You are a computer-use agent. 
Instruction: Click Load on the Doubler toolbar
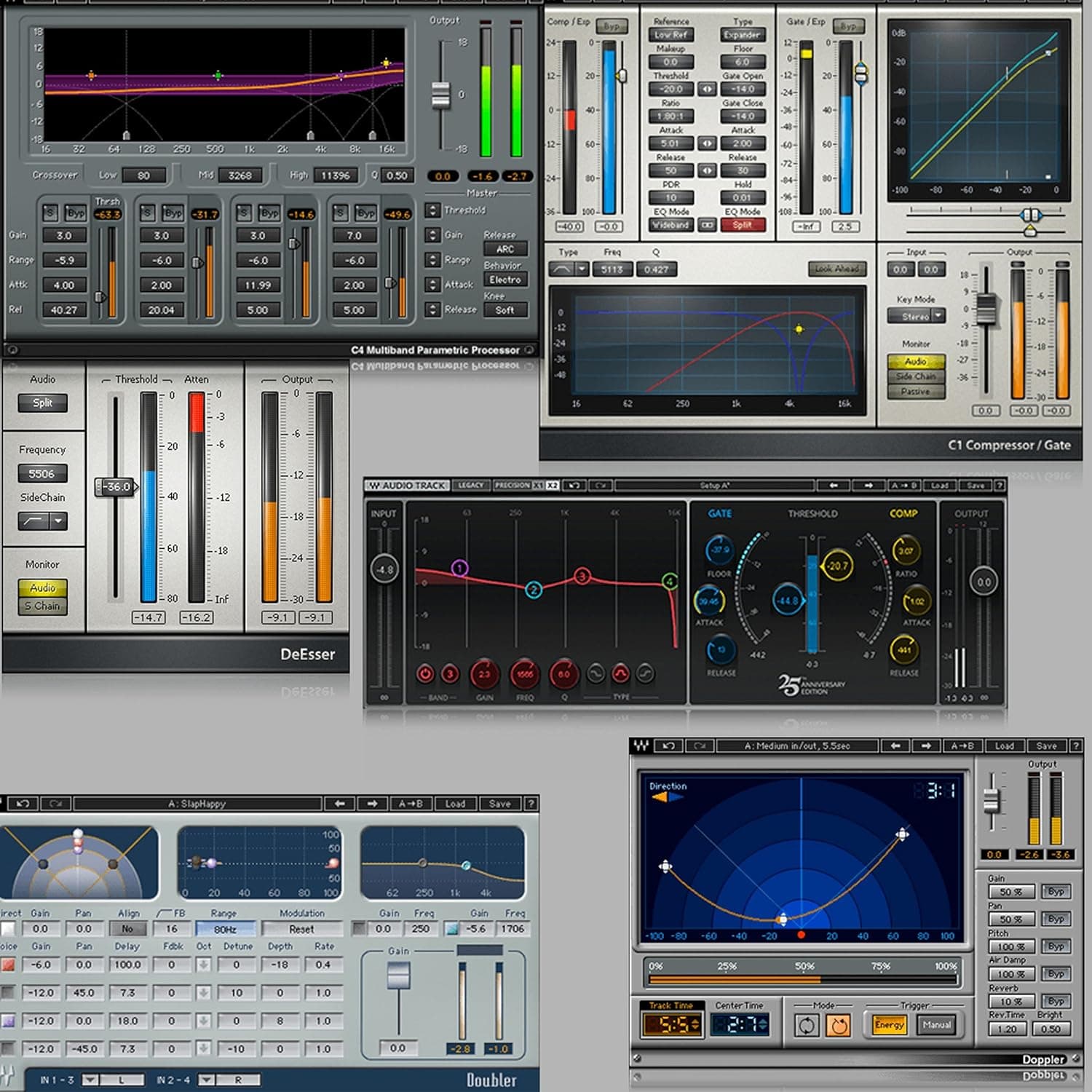coord(457,804)
